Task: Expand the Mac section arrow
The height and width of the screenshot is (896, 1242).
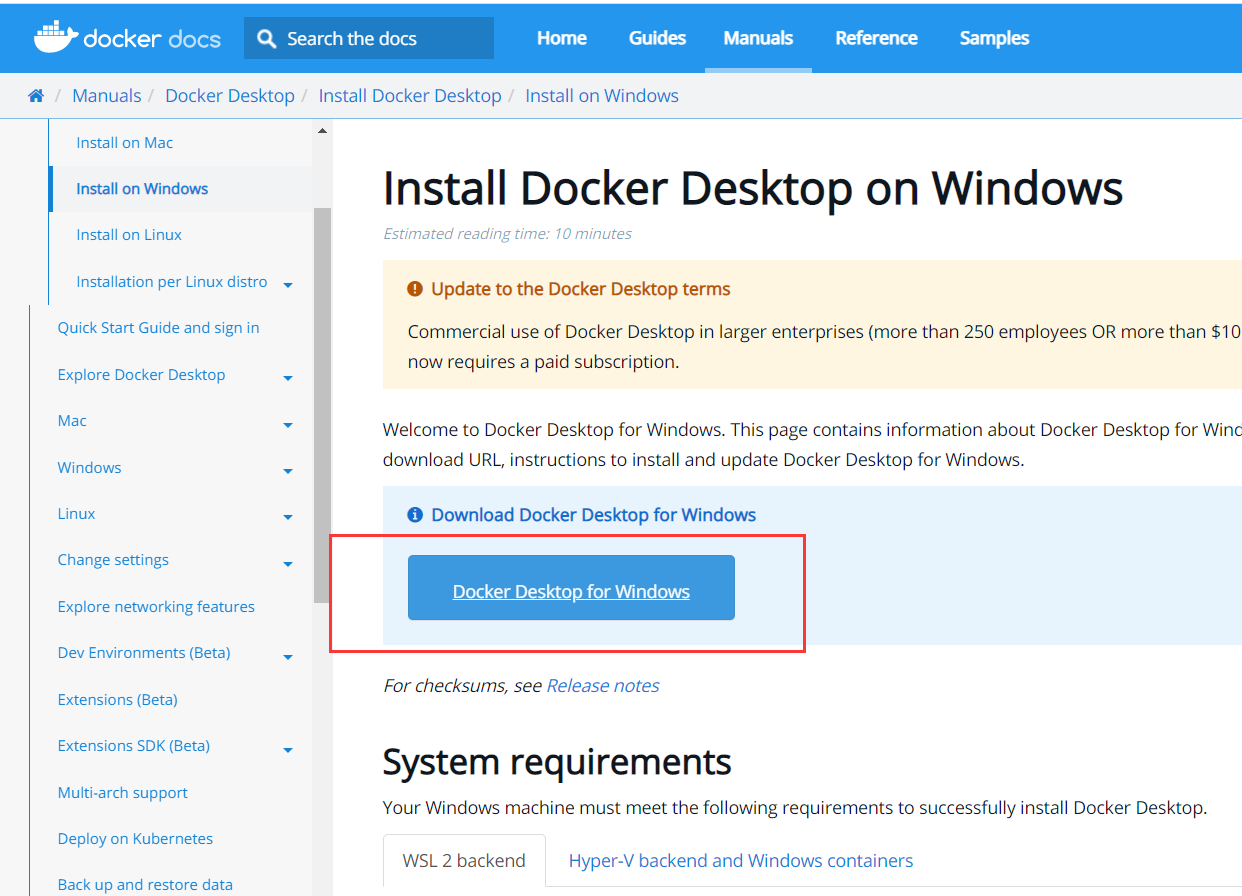Action: tap(288, 425)
